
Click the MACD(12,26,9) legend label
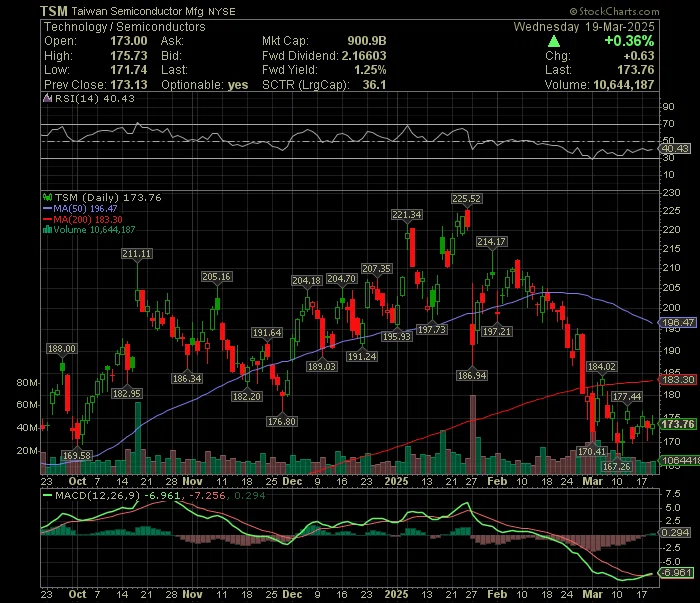point(97,495)
